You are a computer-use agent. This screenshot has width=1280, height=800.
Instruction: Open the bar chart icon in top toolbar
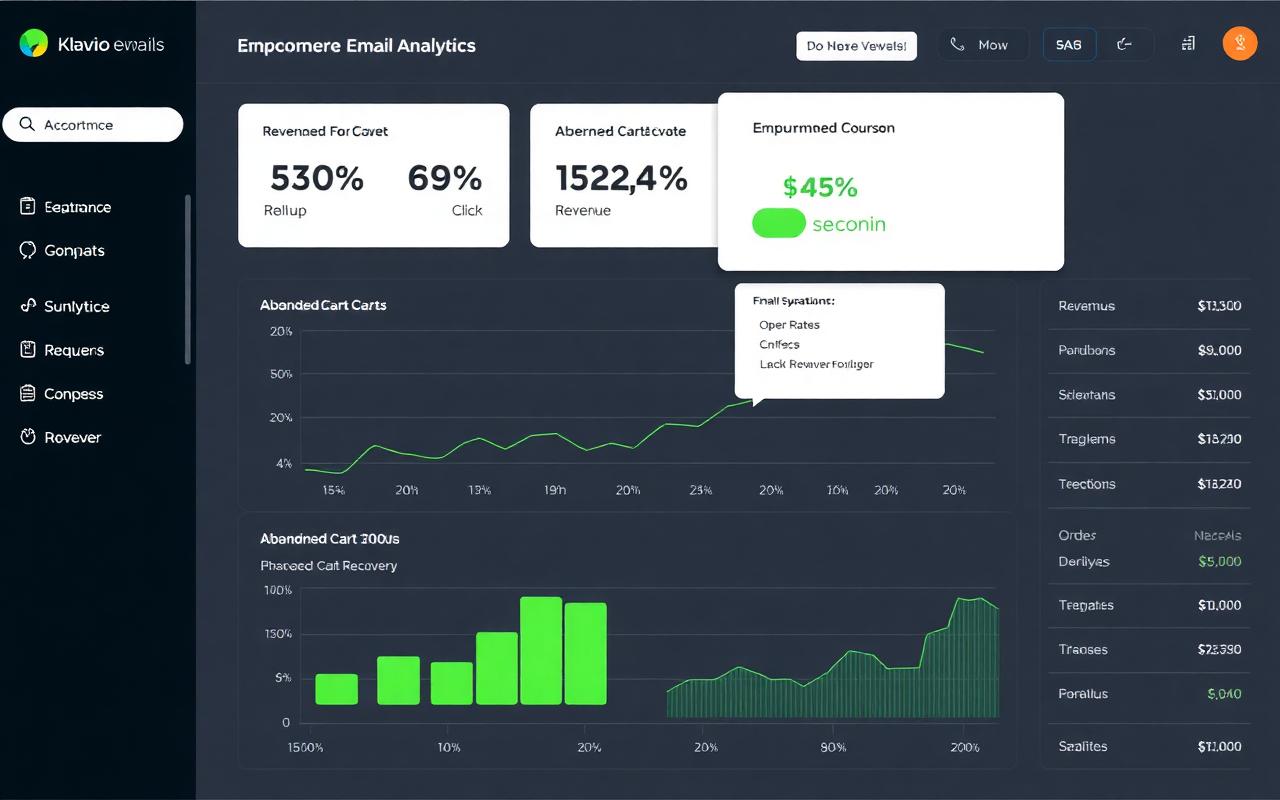click(x=1187, y=44)
